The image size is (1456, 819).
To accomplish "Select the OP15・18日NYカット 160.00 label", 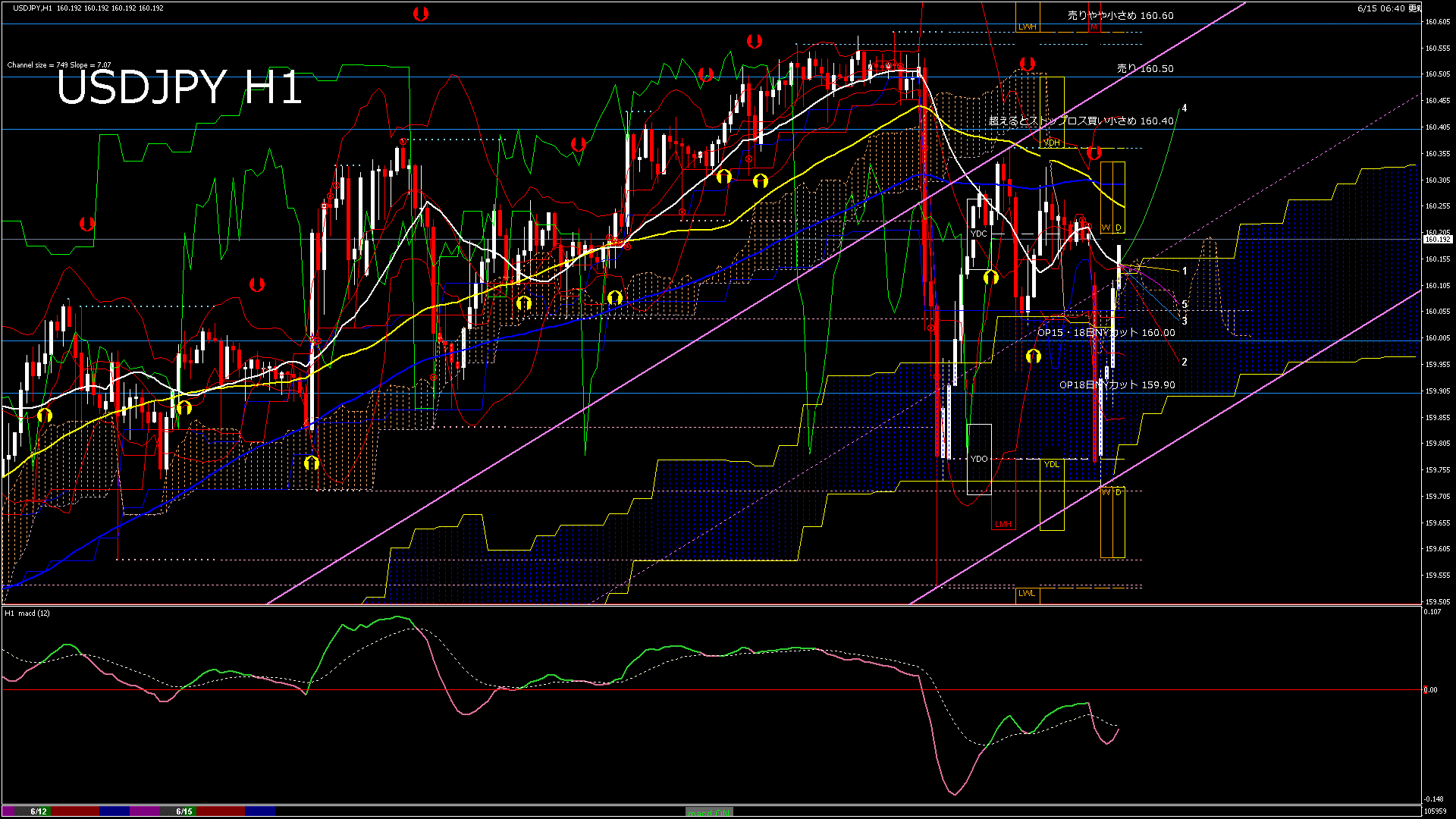I will coord(1106,332).
